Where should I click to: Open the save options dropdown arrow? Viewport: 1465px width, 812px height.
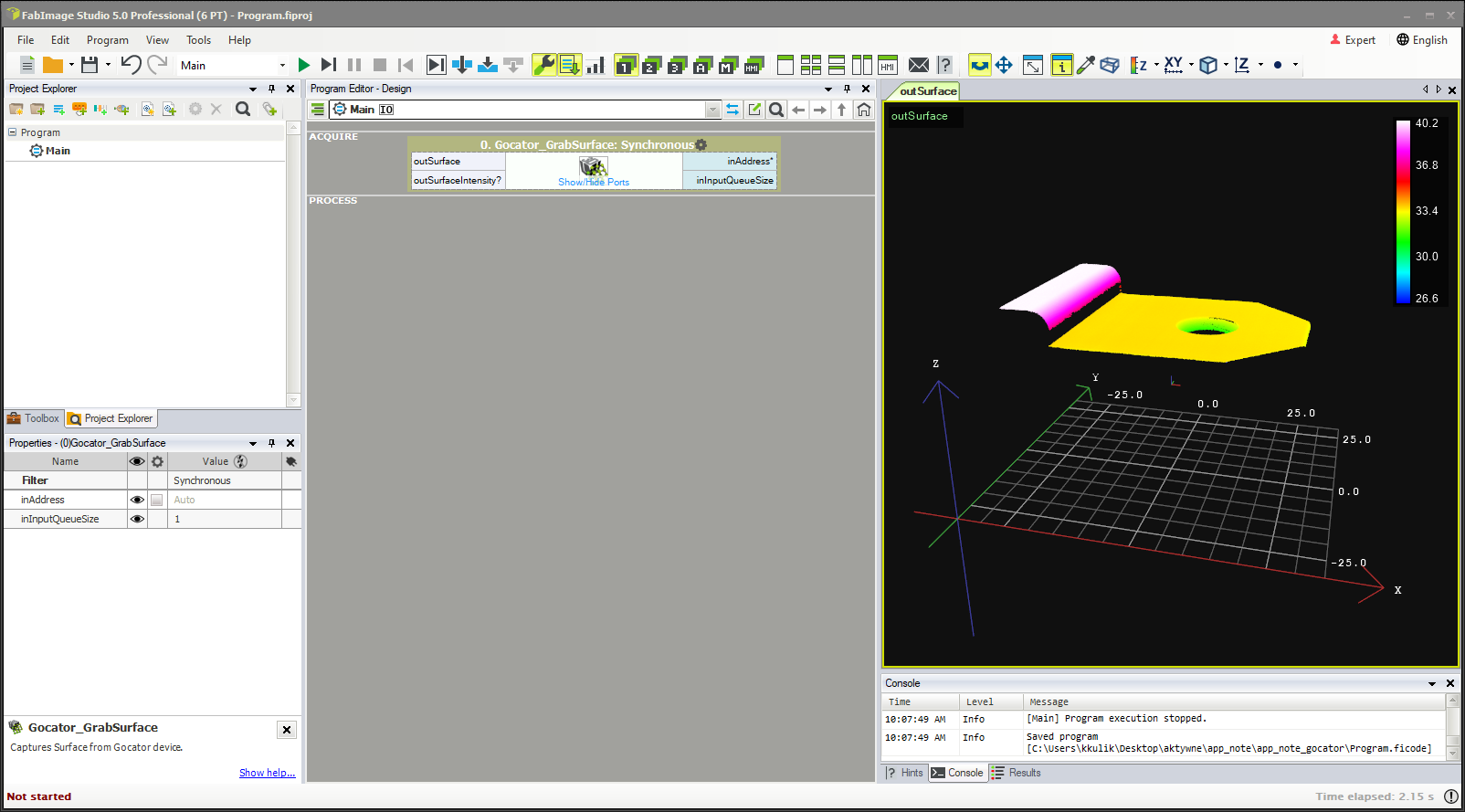[108, 65]
